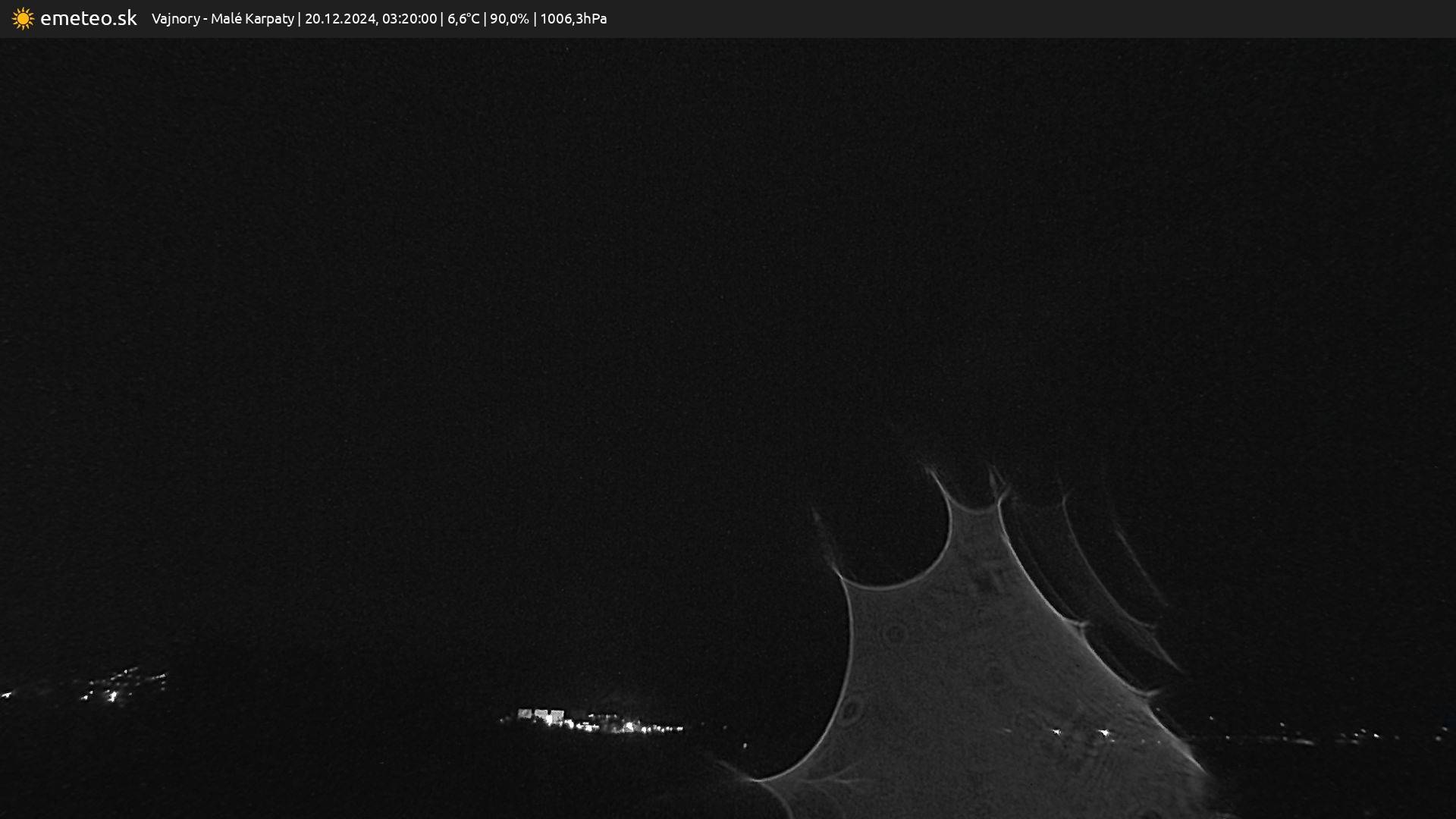Click the bright rectangular building lights in center
Screen dimensions: 1456x819
click(x=541, y=715)
